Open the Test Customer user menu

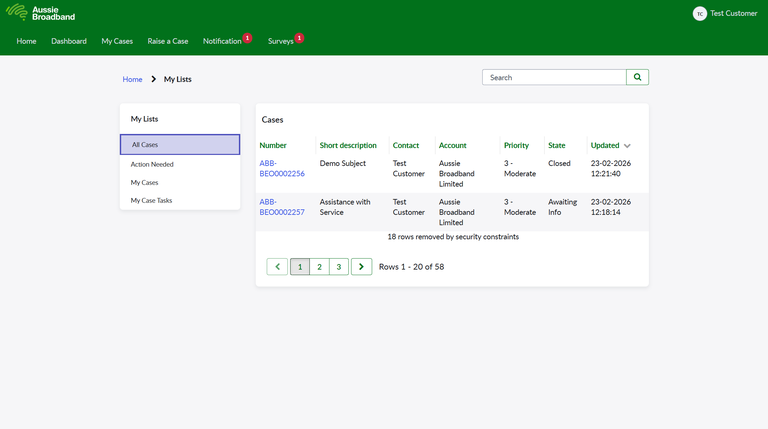733,13
